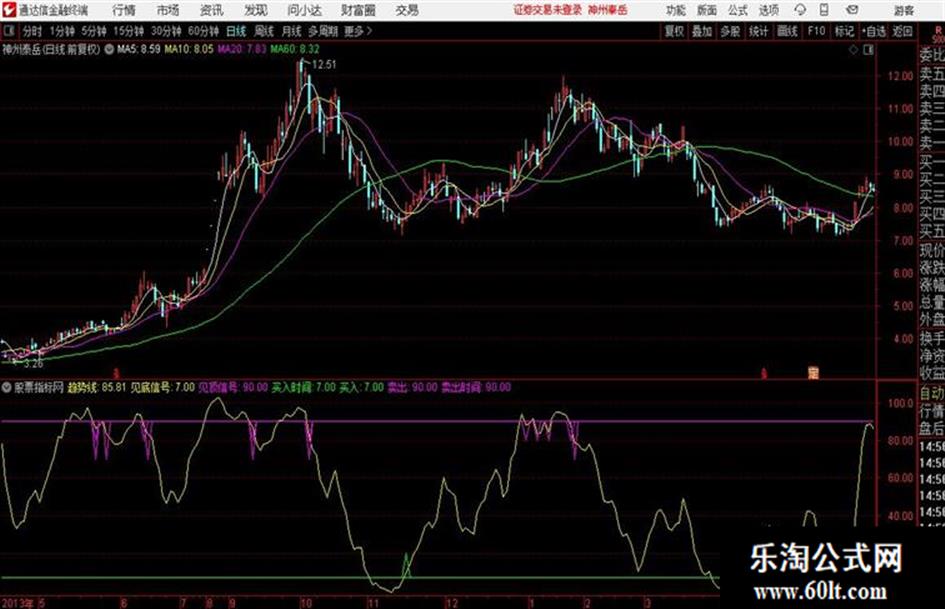Click the 见底信号: 7.00 label
945x609 pixels.
point(163,387)
